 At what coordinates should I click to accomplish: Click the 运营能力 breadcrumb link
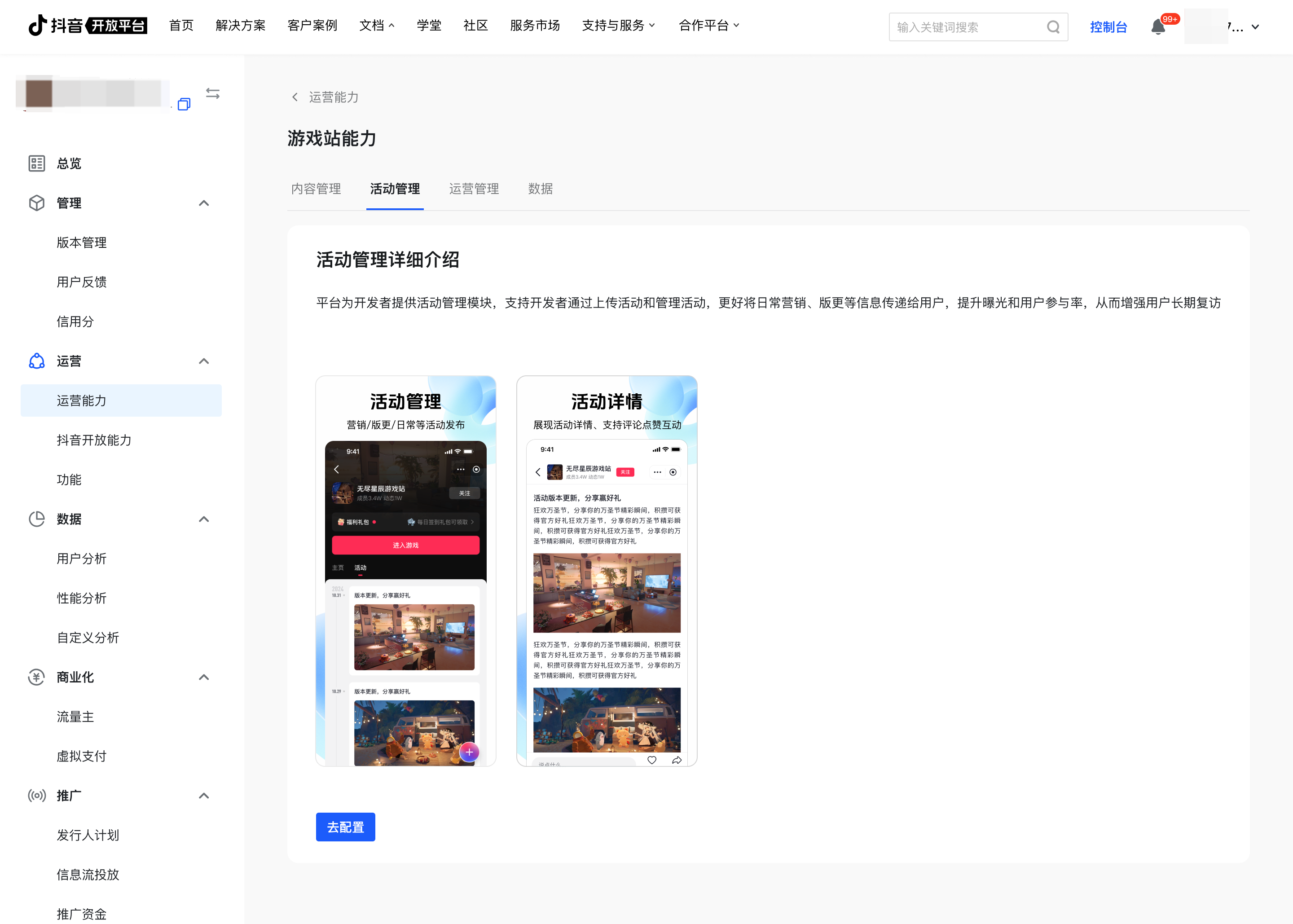coord(334,97)
